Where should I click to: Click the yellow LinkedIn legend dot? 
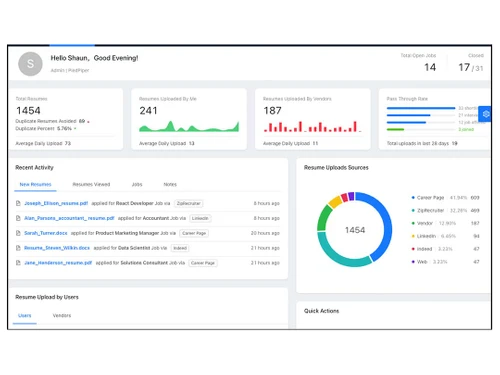pos(413,236)
